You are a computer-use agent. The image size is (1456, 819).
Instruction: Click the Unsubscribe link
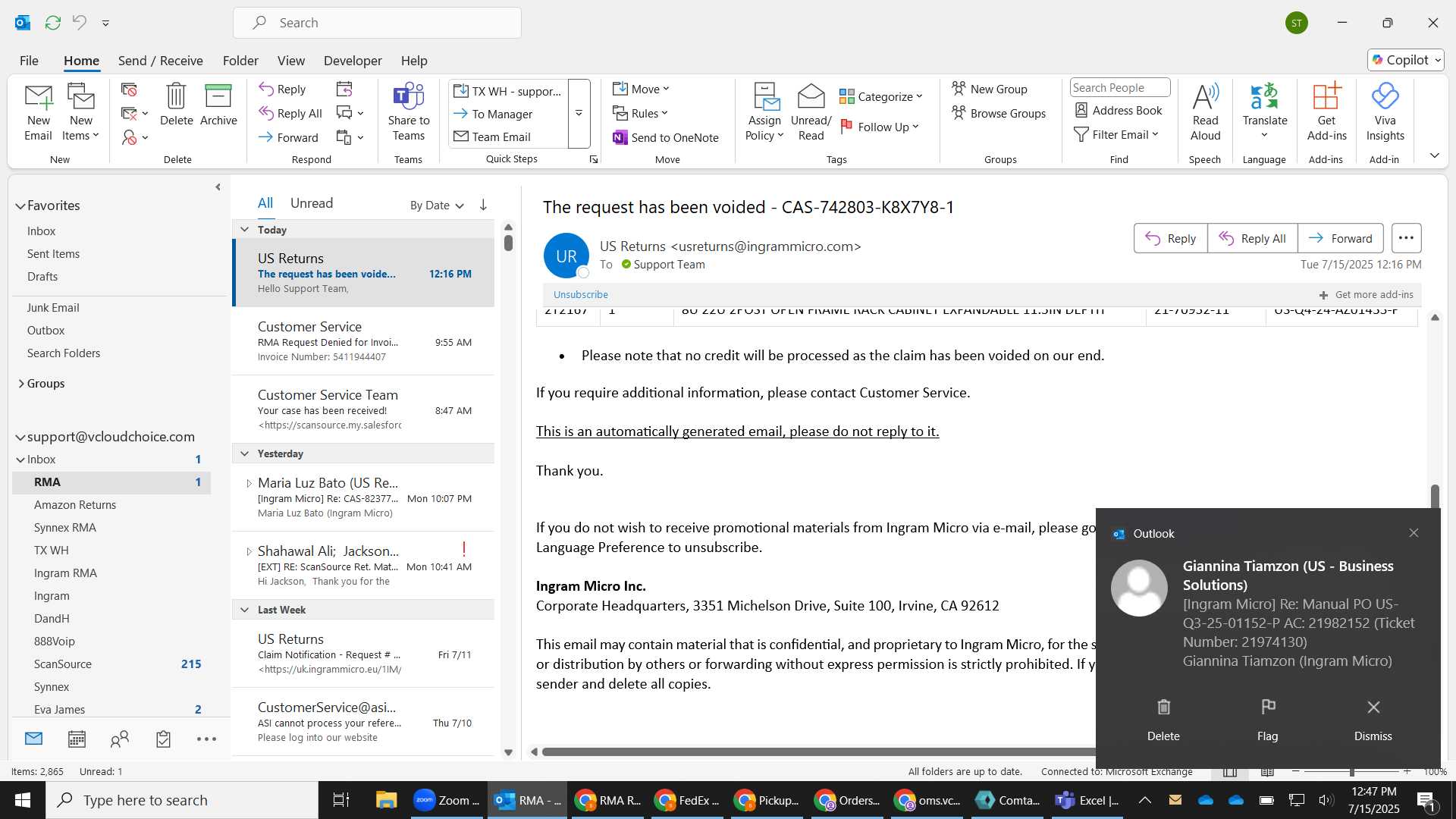click(x=580, y=294)
